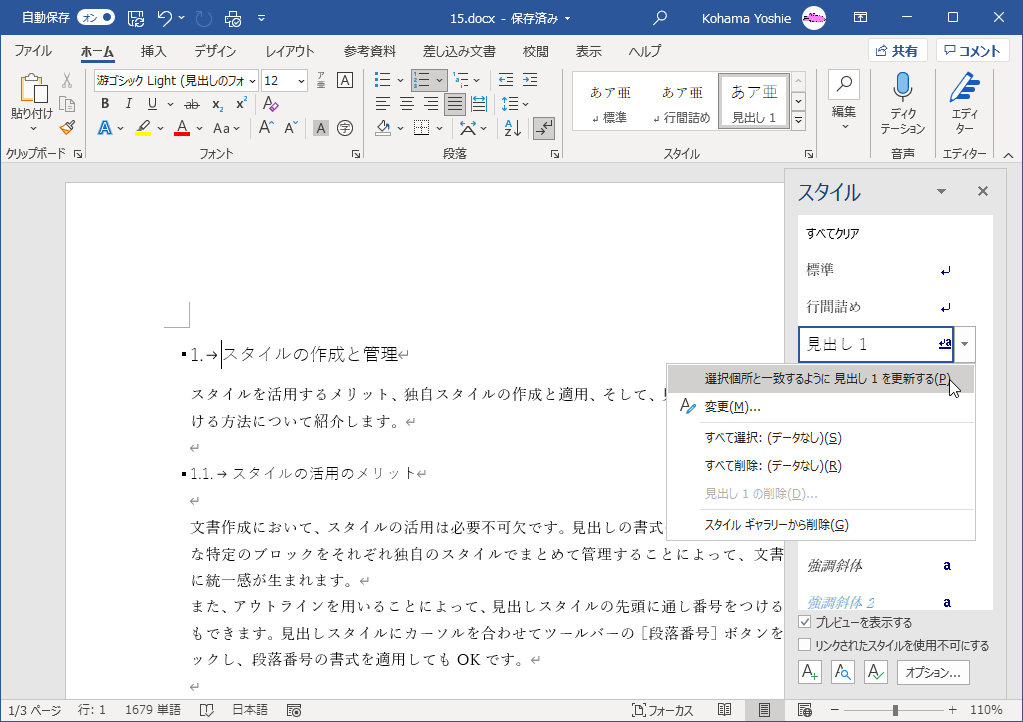Expand the style gallery more button

799,120
